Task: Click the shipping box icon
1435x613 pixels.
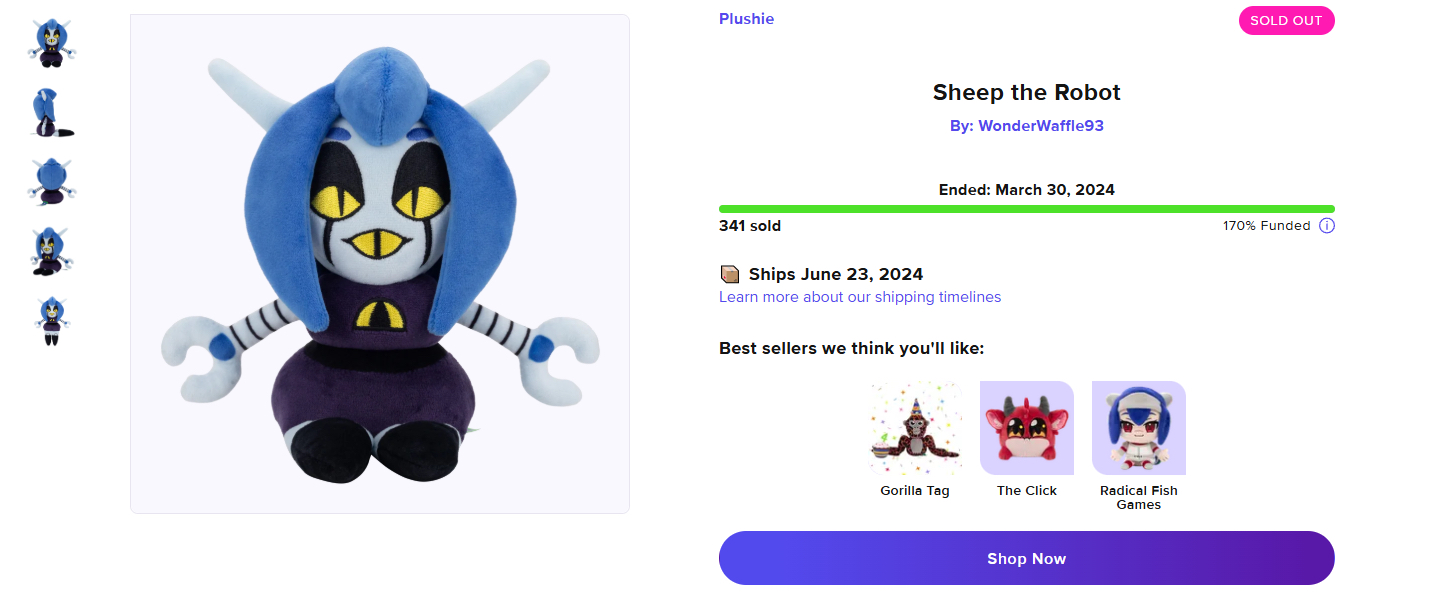Action: click(x=730, y=274)
